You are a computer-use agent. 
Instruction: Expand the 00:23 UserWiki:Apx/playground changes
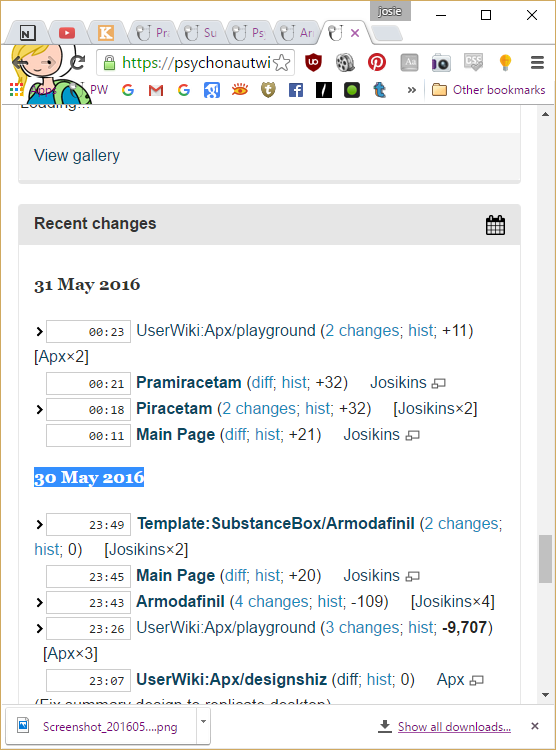click(x=40, y=331)
